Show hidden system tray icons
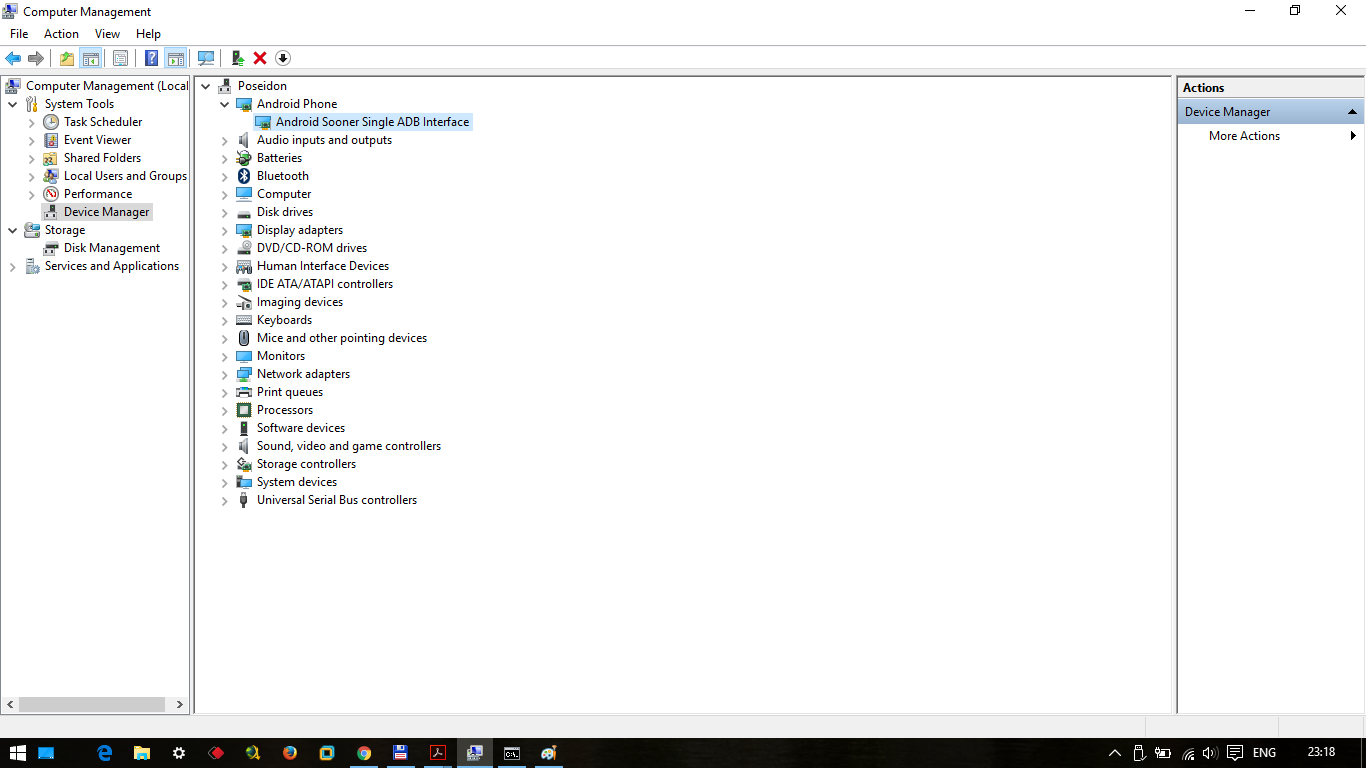 coord(1115,753)
